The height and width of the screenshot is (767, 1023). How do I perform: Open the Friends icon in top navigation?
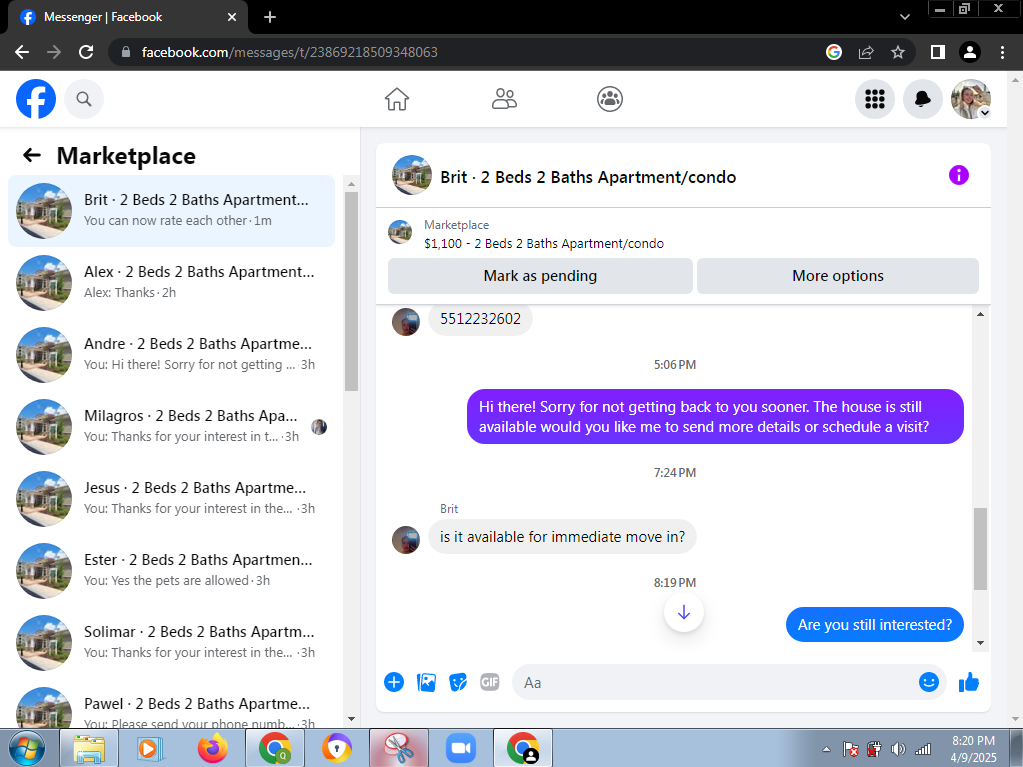(504, 99)
